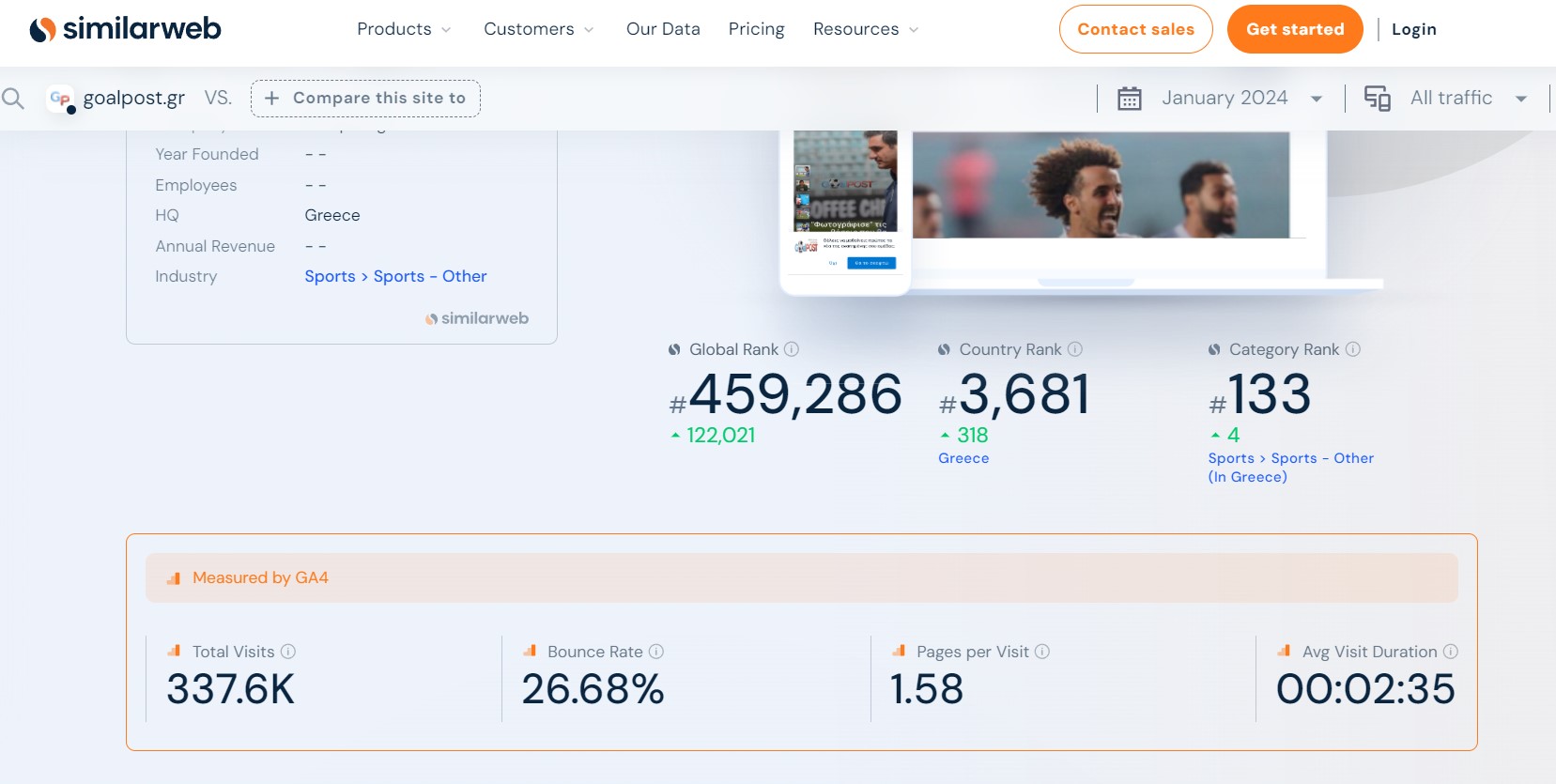Screen dimensions: 1556x784
Task: Open the All traffic dropdown
Action: point(1446,99)
